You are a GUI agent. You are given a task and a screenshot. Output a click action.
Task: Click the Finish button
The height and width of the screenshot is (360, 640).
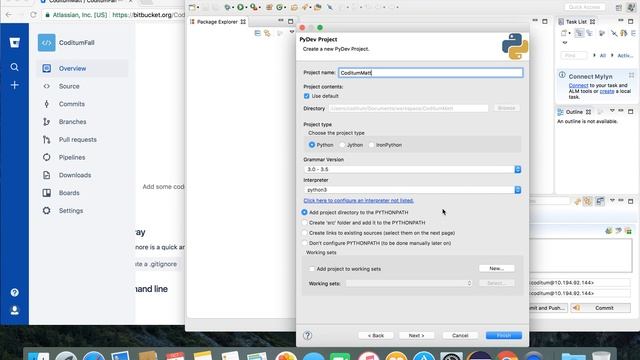point(504,336)
